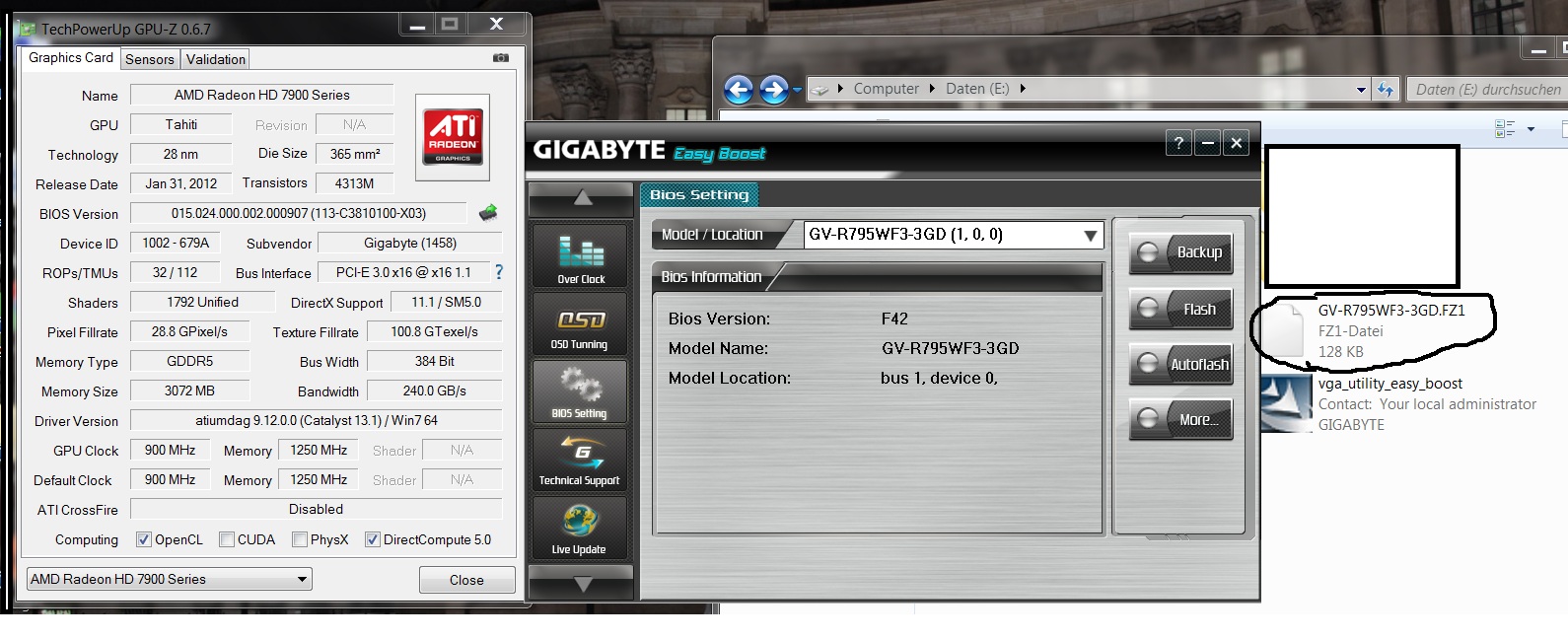Click Computer in the Explorer breadcrumb

coord(887,88)
